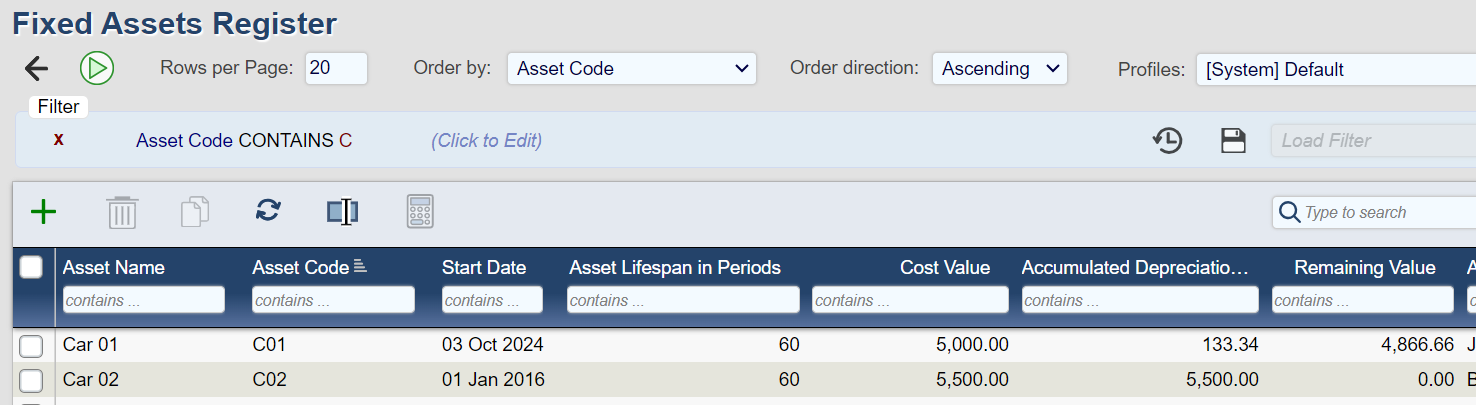Remove the Asset Code filter with red X
Screen dimensions: 1476x405
coord(59,141)
